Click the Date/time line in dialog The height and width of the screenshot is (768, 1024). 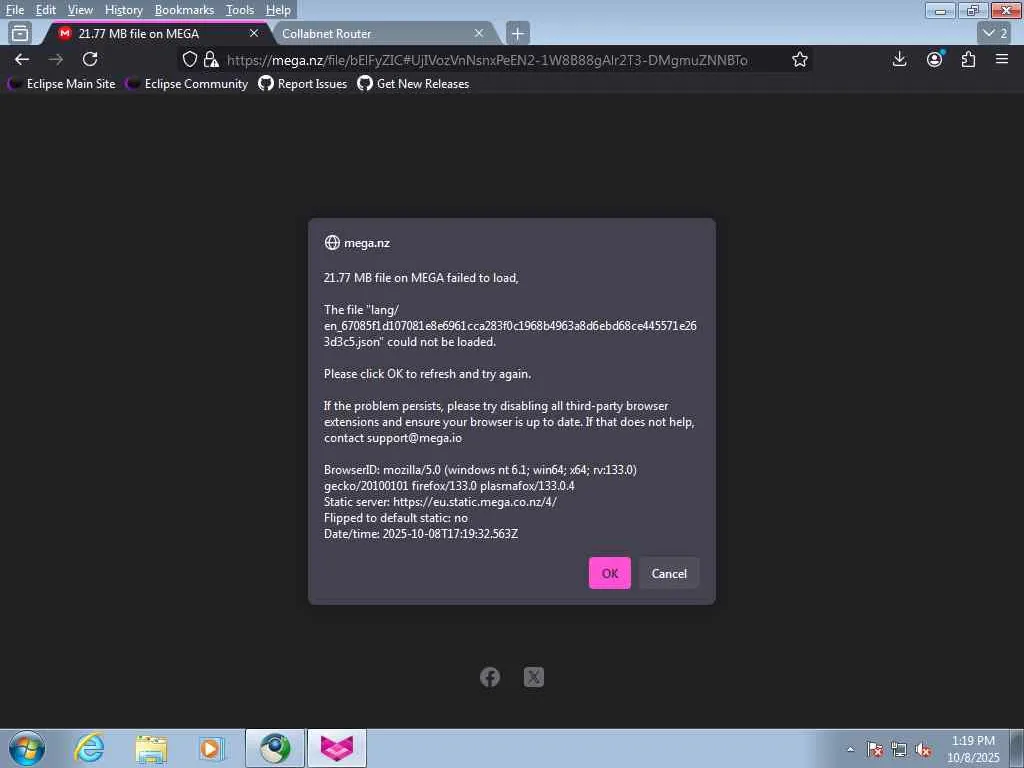(x=421, y=534)
